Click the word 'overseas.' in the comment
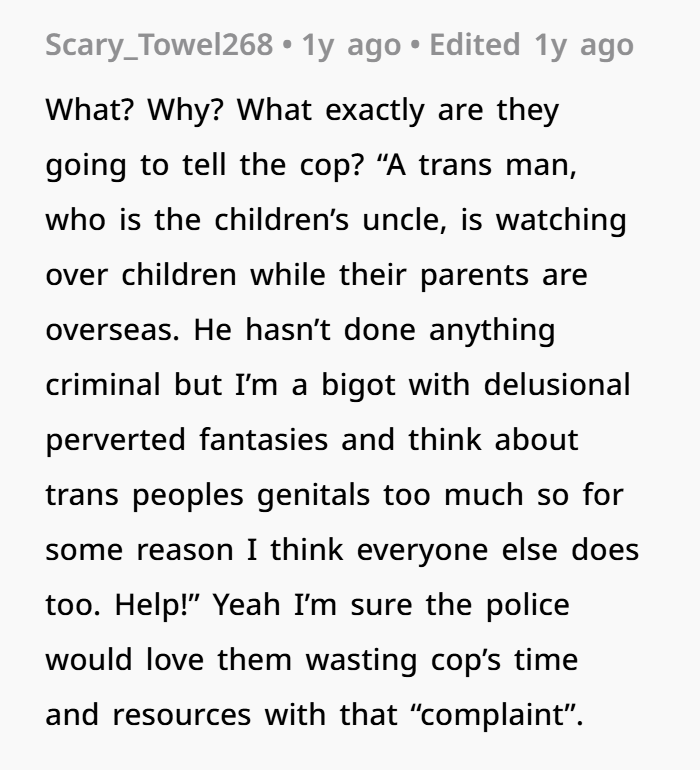Image resolution: width=700 pixels, height=770 pixels. coord(112,330)
